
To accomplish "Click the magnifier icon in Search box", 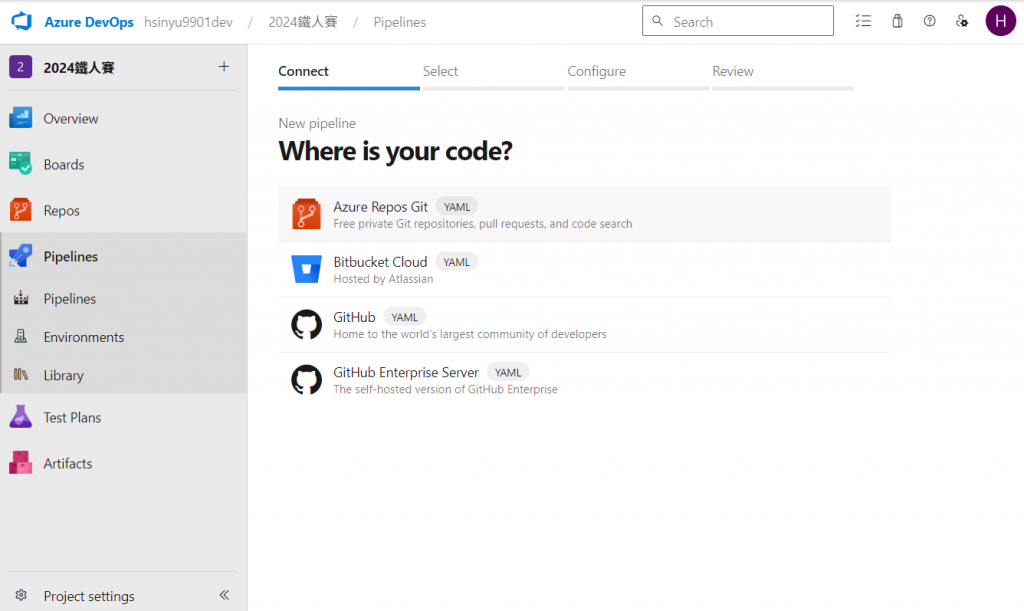I will [x=658, y=21].
